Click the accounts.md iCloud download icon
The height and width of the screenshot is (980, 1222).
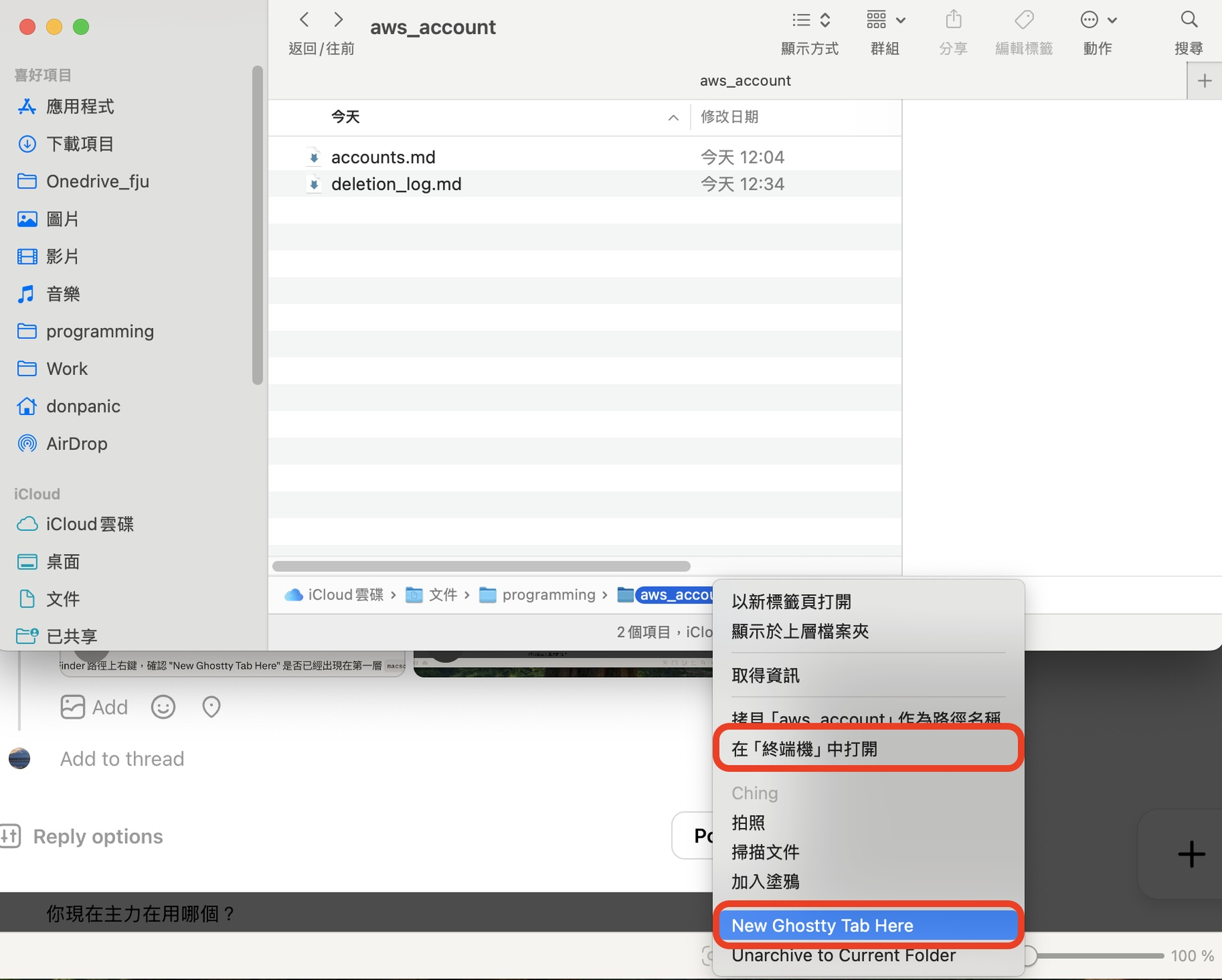tap(314, 157)
